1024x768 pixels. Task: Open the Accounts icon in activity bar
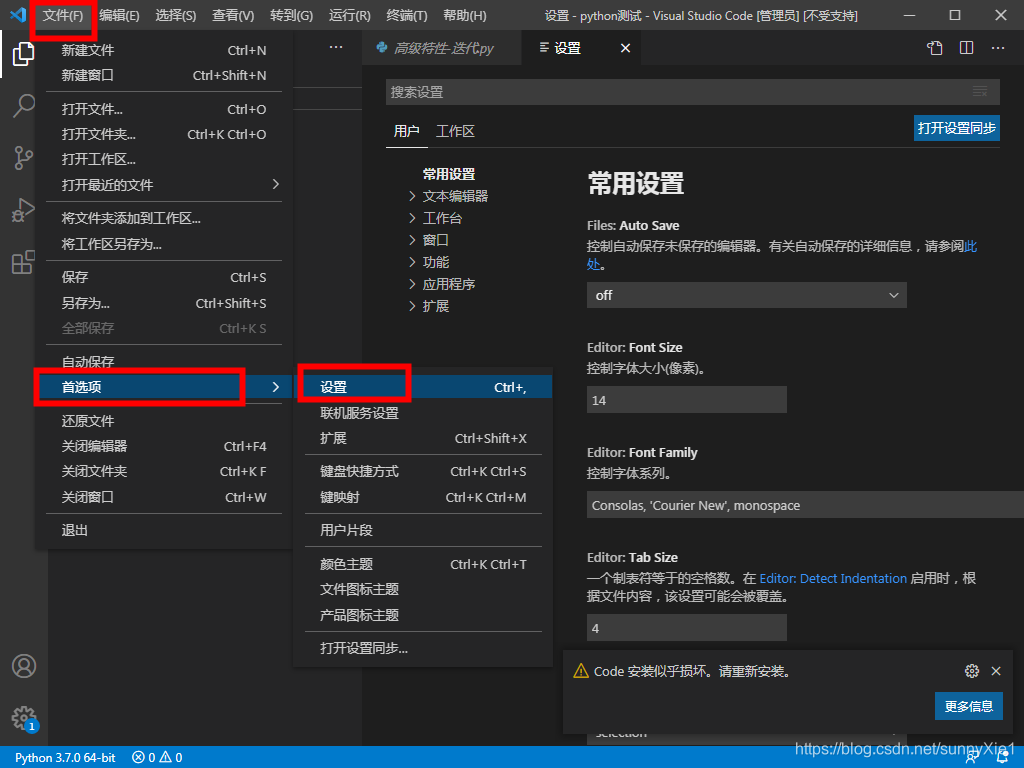click(x=24, y=666)
